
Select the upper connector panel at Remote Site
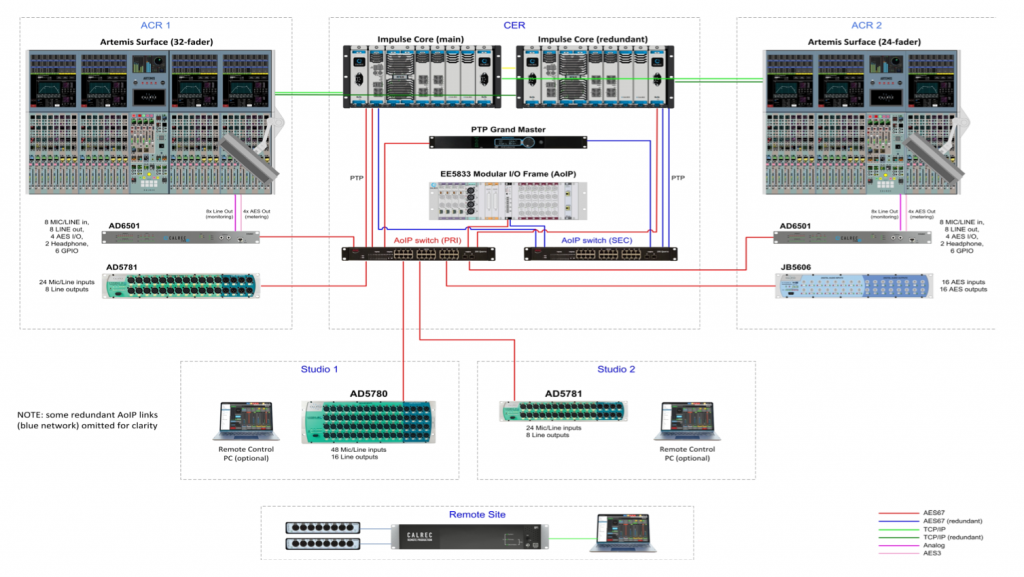pos(323,527)
